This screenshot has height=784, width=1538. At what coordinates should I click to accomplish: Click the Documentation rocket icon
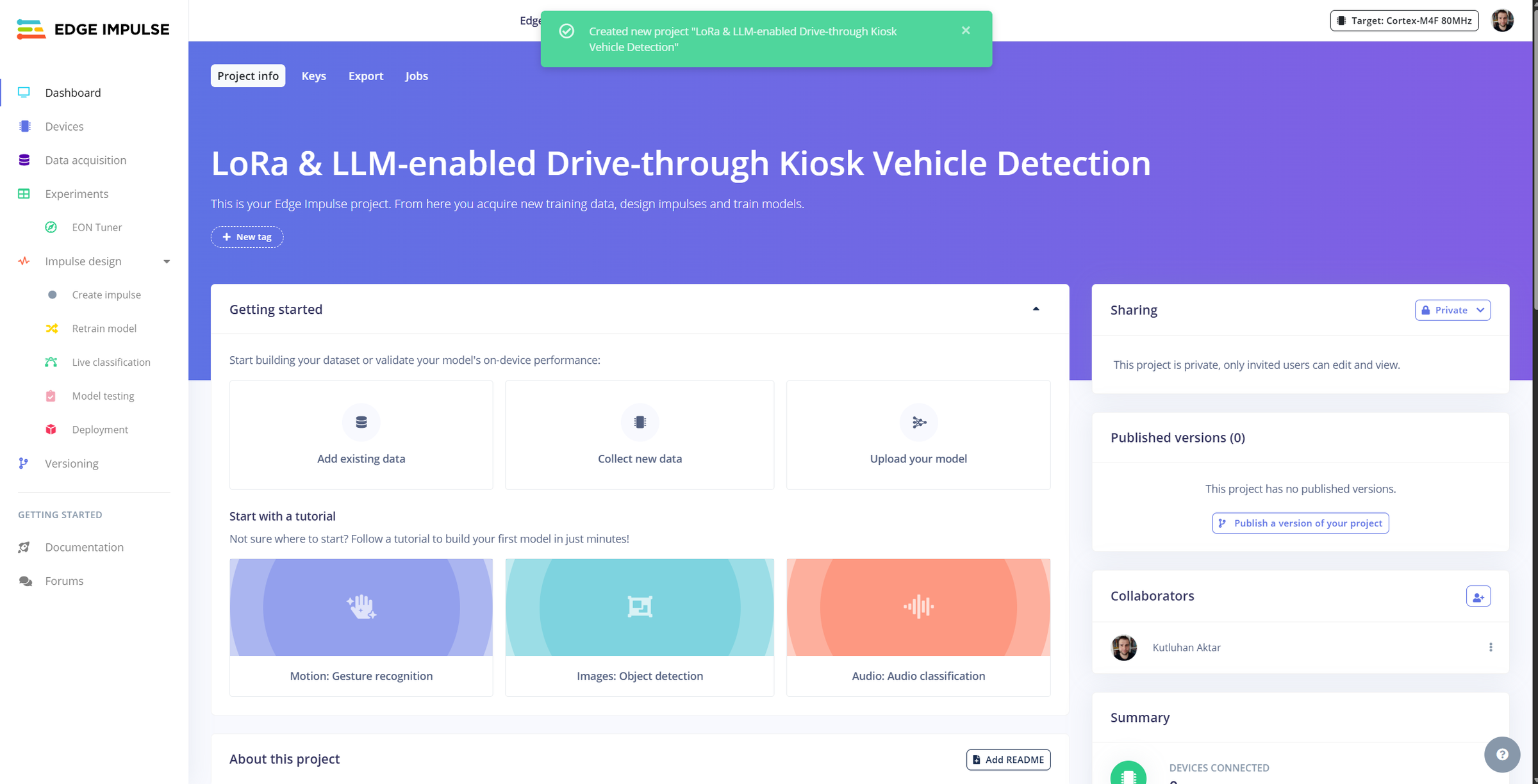(24, 547)
